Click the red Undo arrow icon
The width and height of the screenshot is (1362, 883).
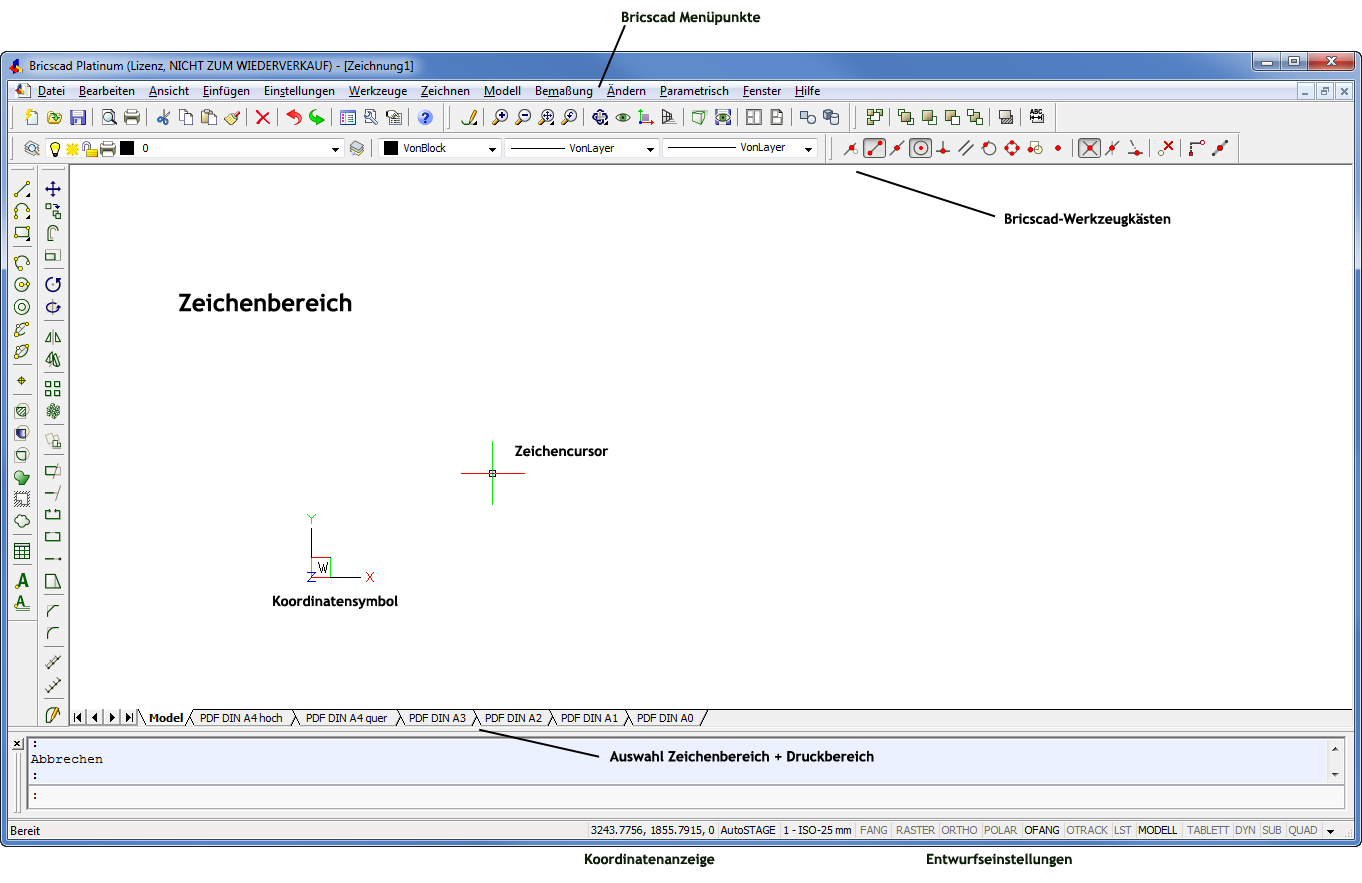coord(293,118)
